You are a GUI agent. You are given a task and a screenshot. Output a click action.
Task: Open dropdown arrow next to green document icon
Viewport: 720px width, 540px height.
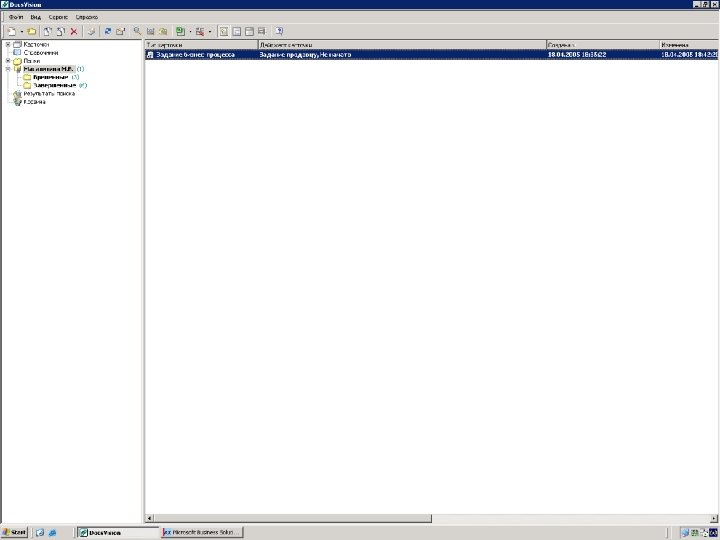coord(190,31)
